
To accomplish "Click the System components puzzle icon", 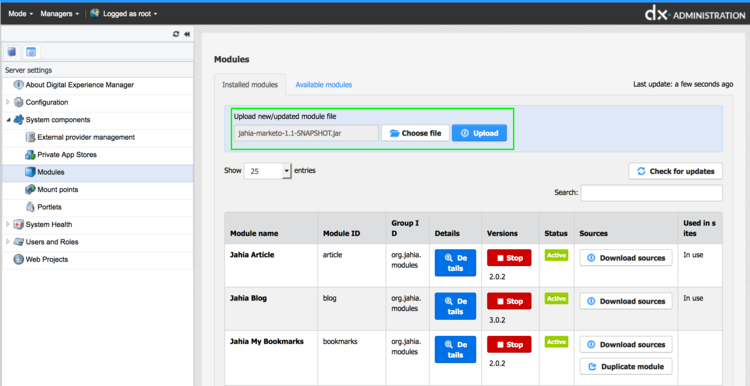I will point(19,120).
